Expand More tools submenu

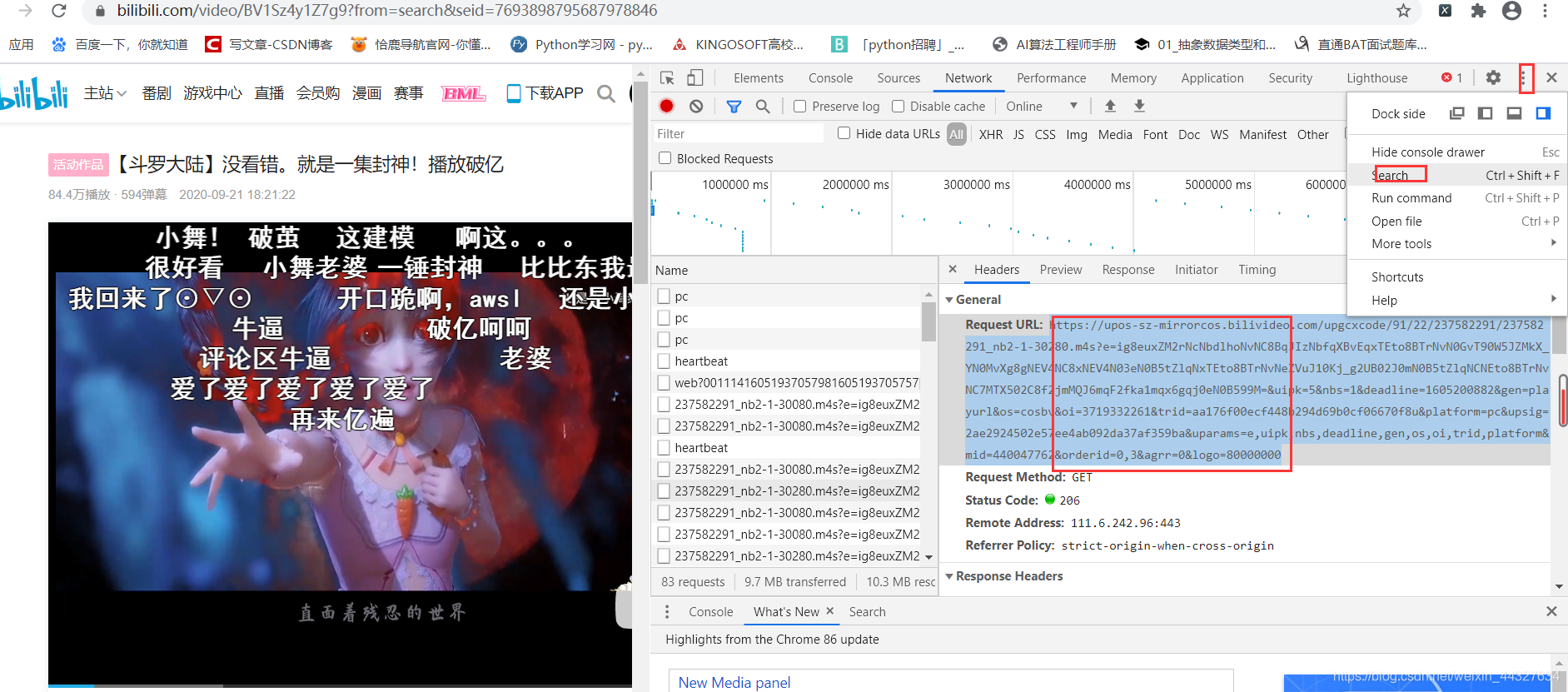[x=1457, y=244]
